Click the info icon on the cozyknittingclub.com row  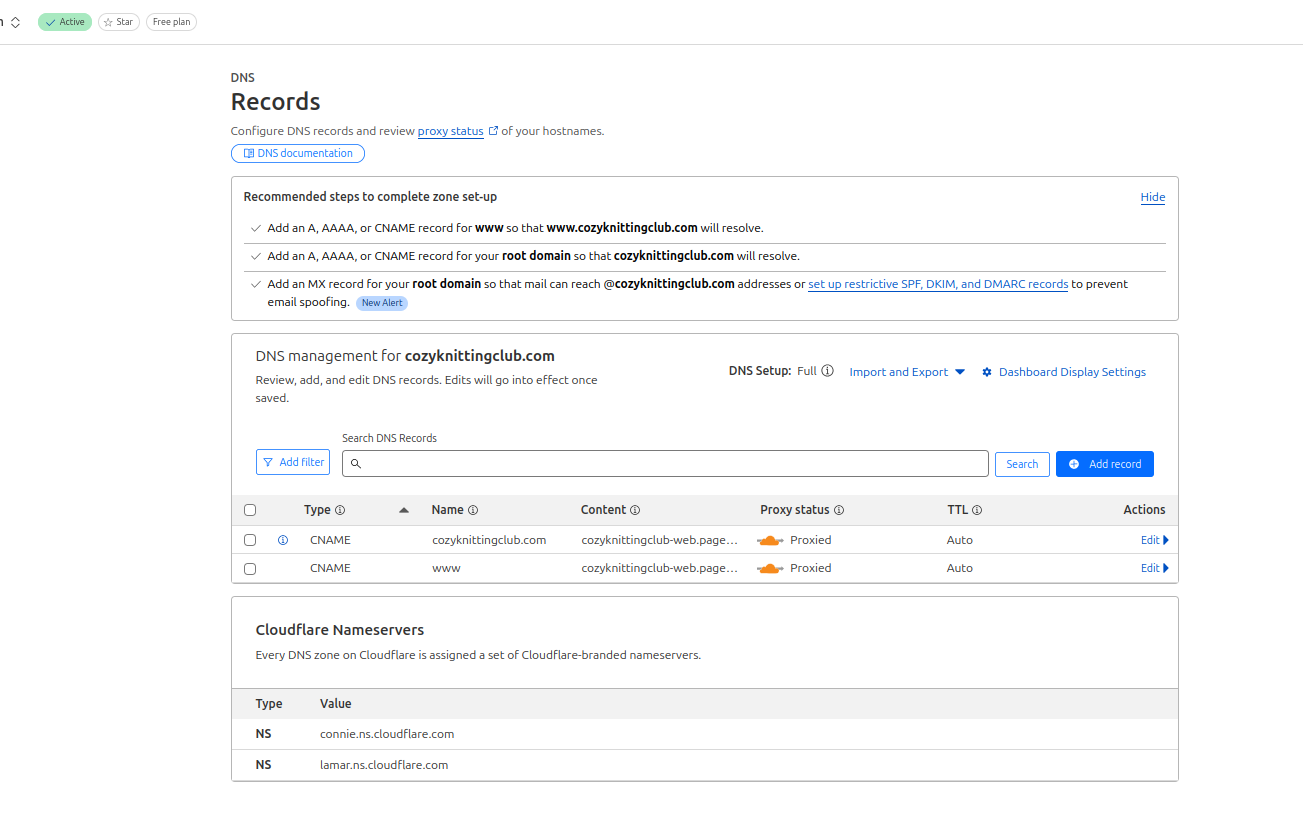[283, 540]
